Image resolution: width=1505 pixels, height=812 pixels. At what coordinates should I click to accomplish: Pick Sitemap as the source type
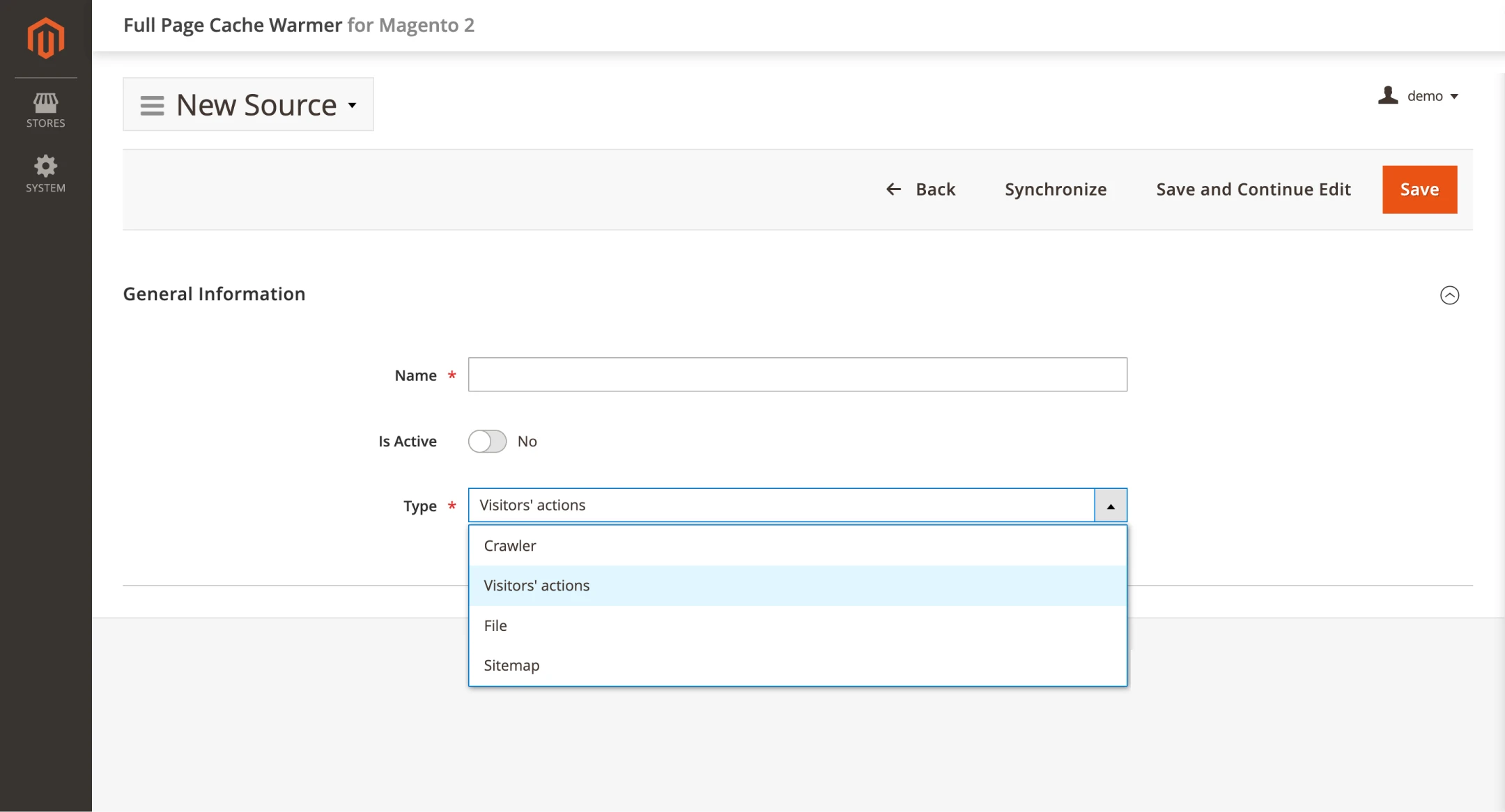coord(511,665)
